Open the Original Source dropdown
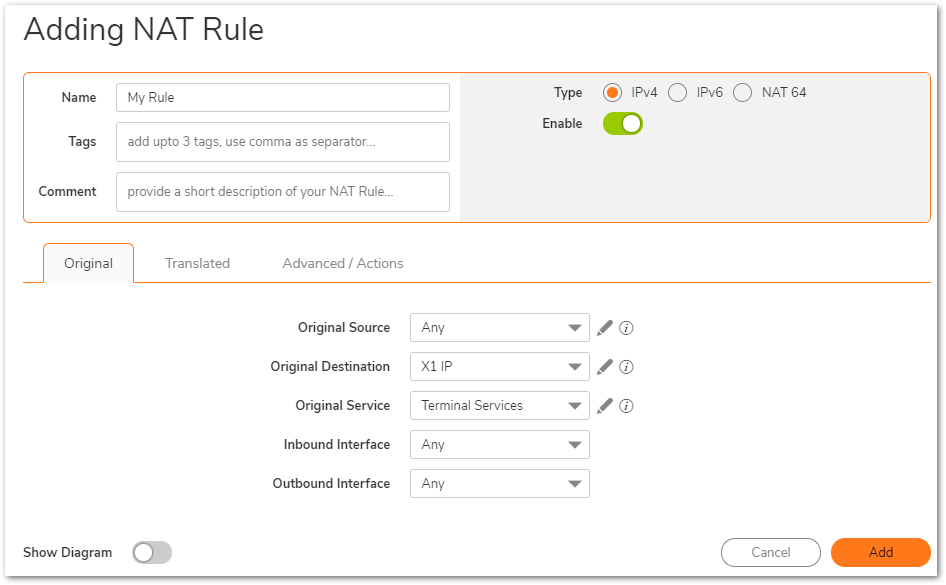The width and height of the screenshot is (946, 585). pyautogui.click(x=499, y=328)
